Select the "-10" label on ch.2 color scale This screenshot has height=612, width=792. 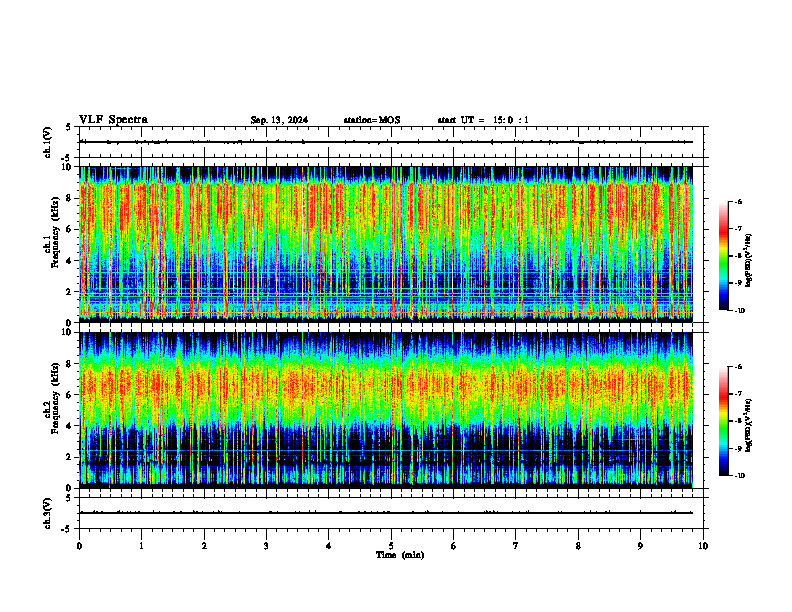click(740, 476)
